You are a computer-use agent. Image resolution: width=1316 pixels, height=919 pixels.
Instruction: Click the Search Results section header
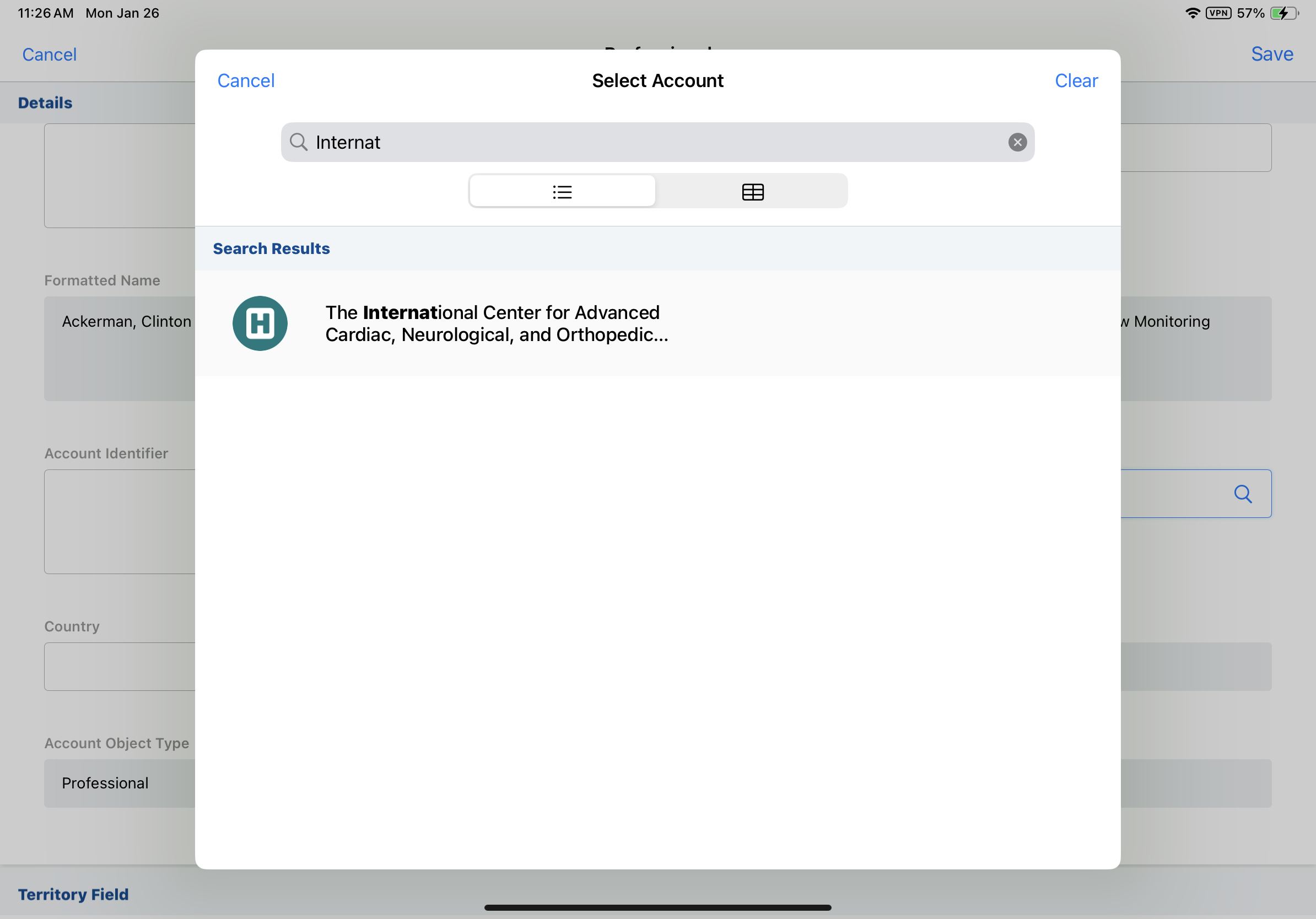pos(271,248)
